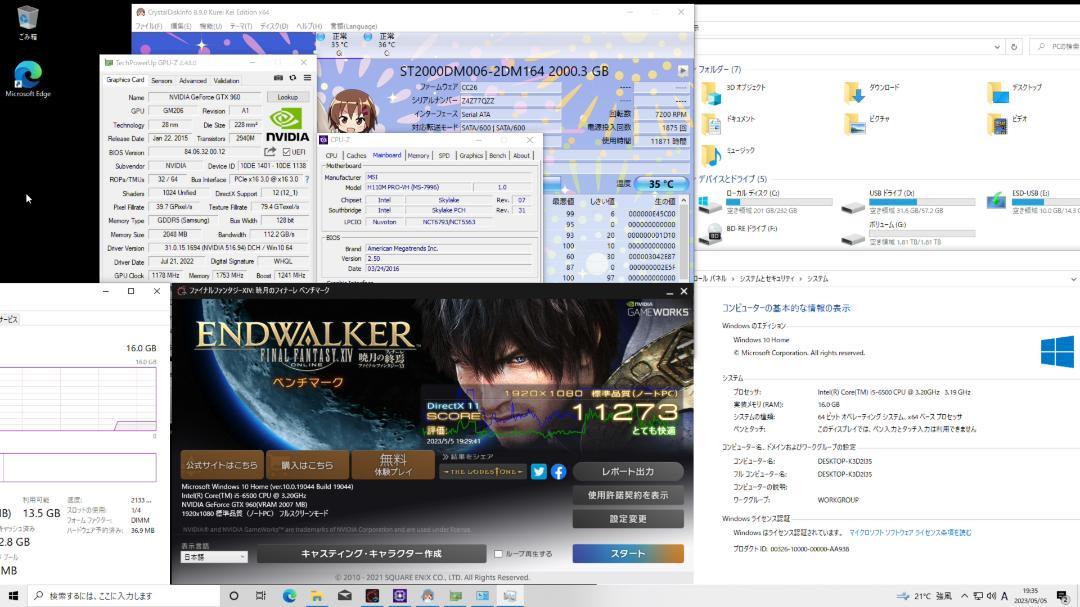Expand the Control Panel address bar dropdown
The height and width of the screenshot is (607, 1080).
coord(1072,279)
